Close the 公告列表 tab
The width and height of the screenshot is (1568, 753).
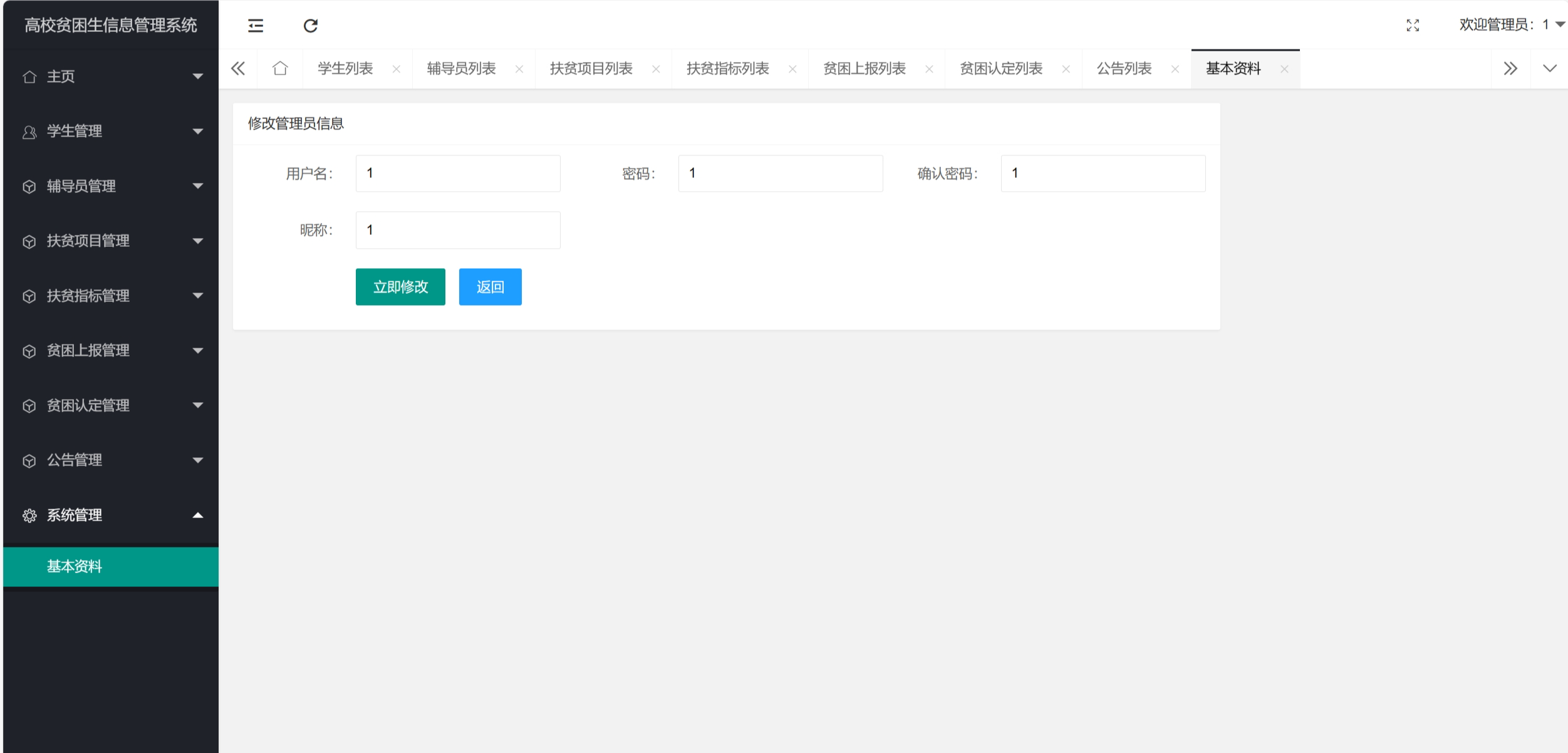(x=1174, y=69)
